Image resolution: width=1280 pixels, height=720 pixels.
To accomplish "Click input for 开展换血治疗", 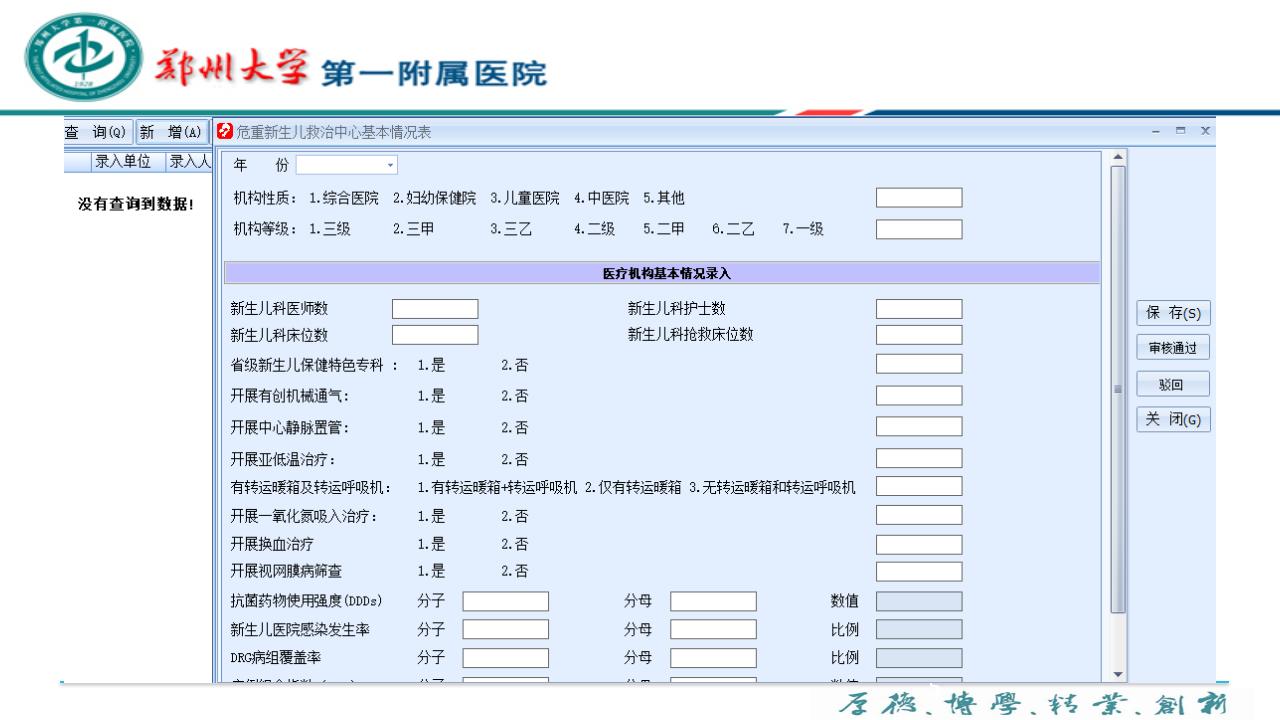I will pyautogui.click(x=919, y=545).
